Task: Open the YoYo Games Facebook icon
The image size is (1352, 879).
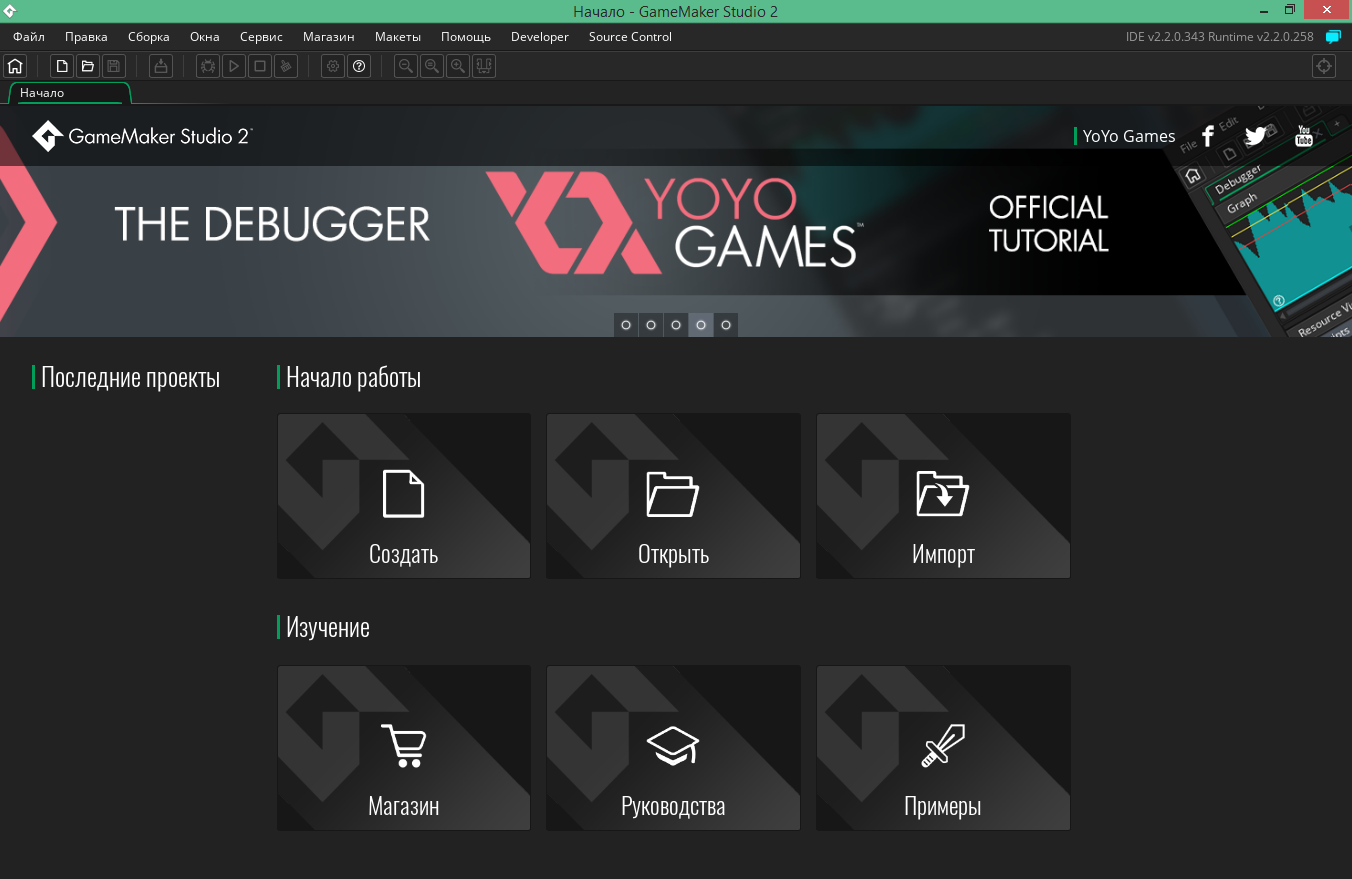Action: [x=1207, y=136]
